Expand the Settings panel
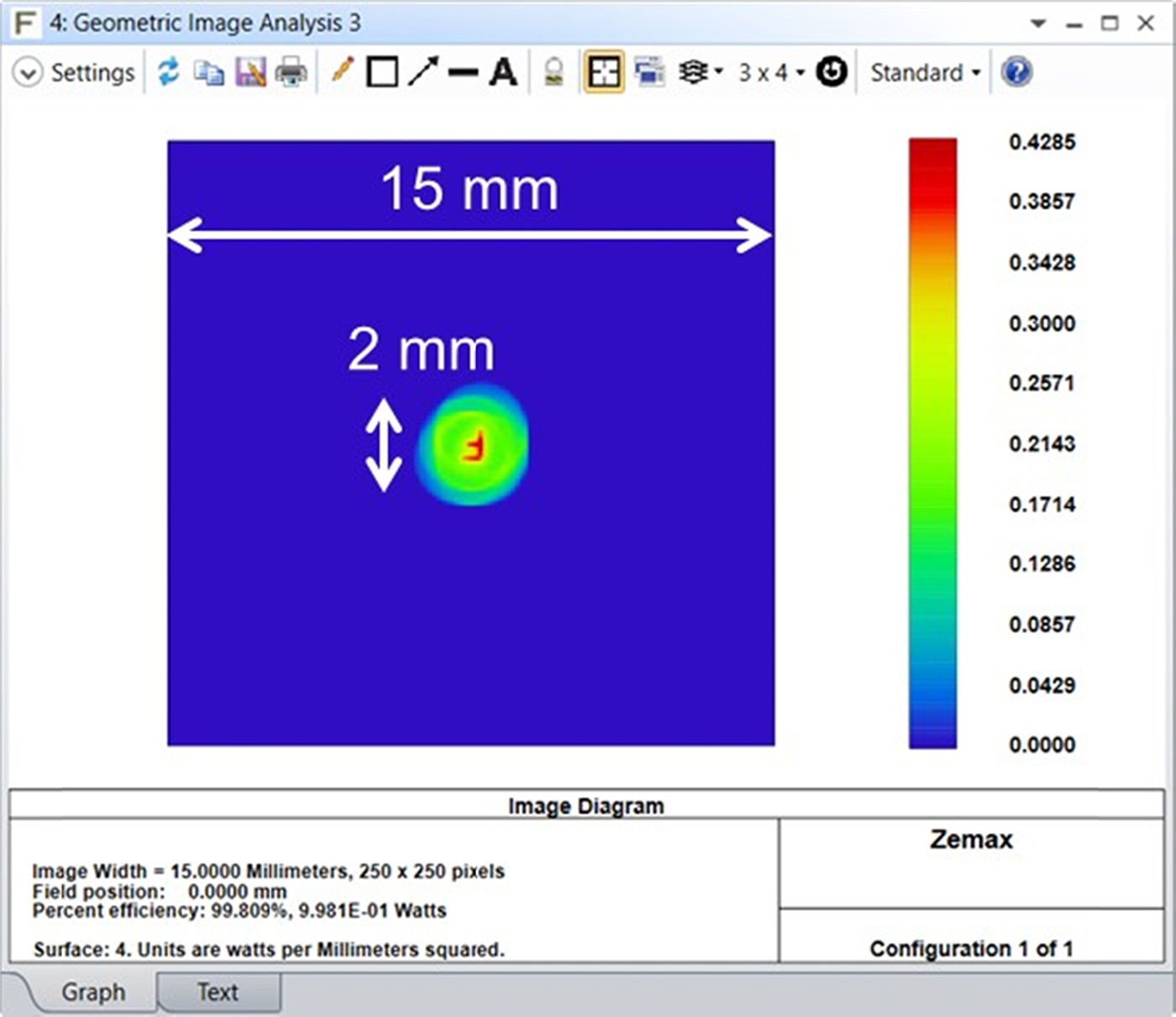The width and height of the screenshot is (1176, 1017). coord(76,72)
